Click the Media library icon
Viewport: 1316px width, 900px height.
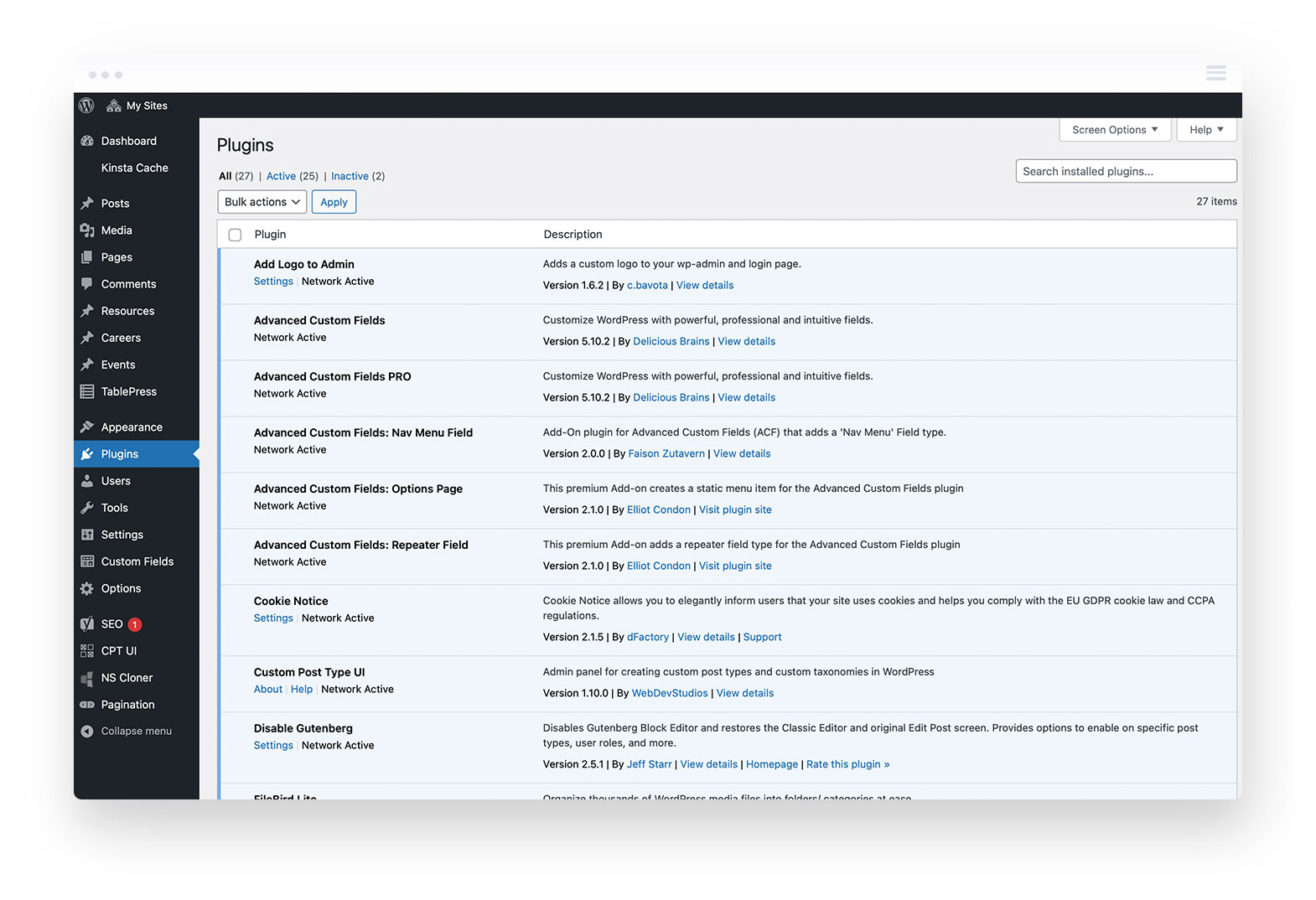87,230
